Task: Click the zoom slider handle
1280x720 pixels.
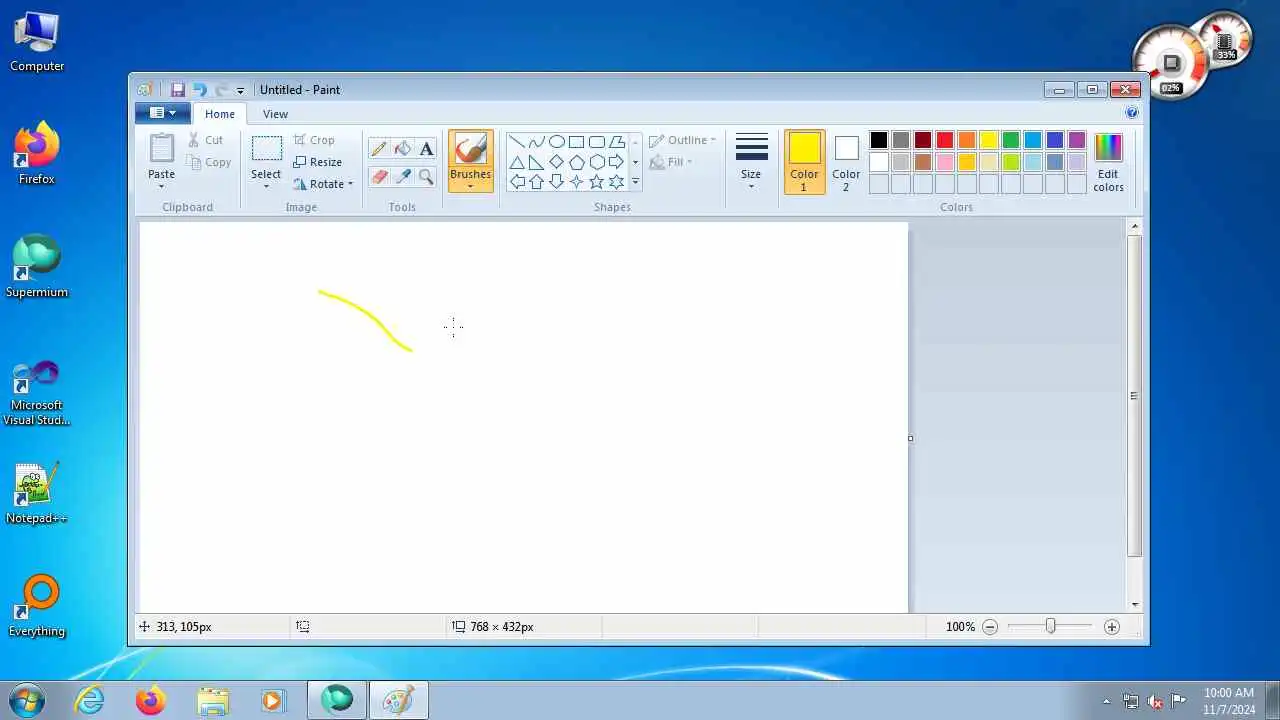Action: pos(1050,626)
